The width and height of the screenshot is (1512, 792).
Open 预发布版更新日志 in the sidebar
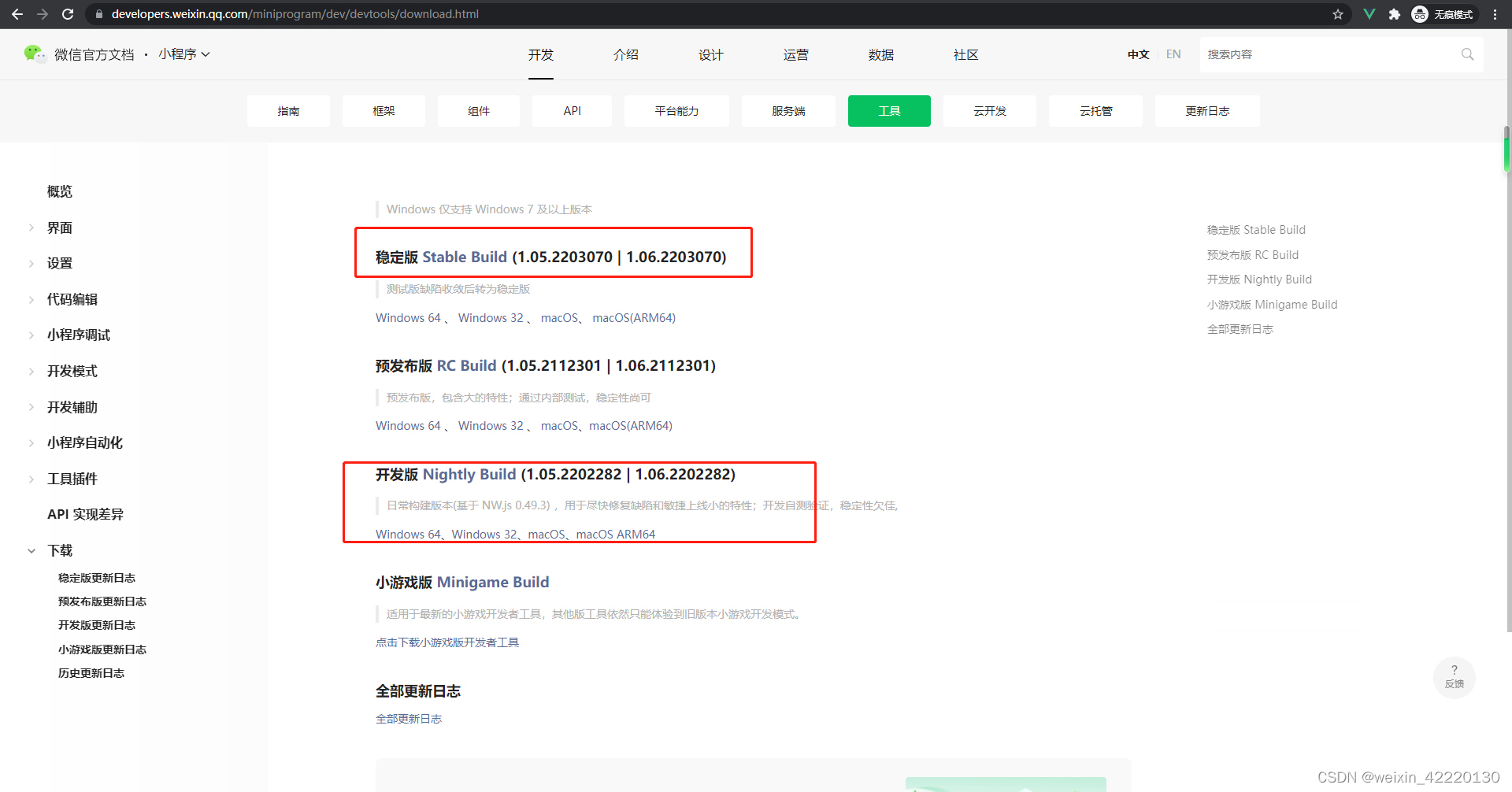coord(102,601)
